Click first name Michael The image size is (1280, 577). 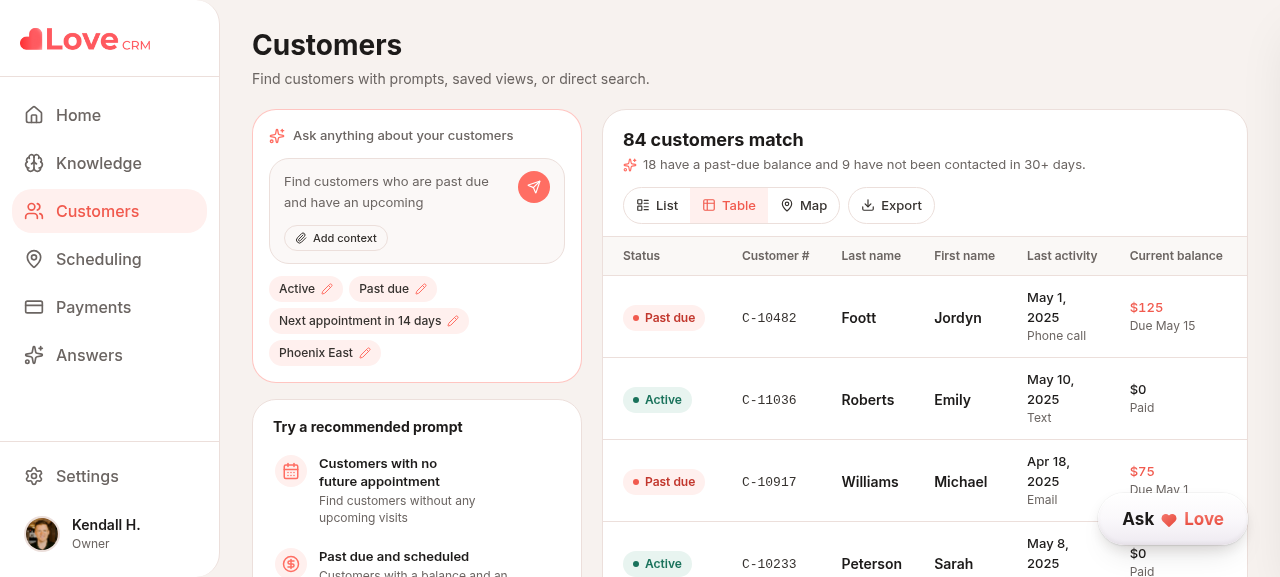[961, 482]
